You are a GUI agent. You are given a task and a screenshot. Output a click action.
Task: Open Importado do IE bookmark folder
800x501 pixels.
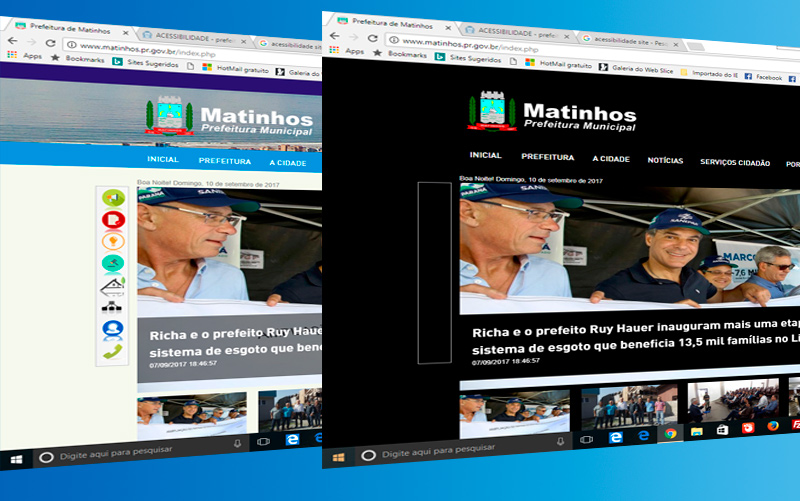(x=710, y=73)
